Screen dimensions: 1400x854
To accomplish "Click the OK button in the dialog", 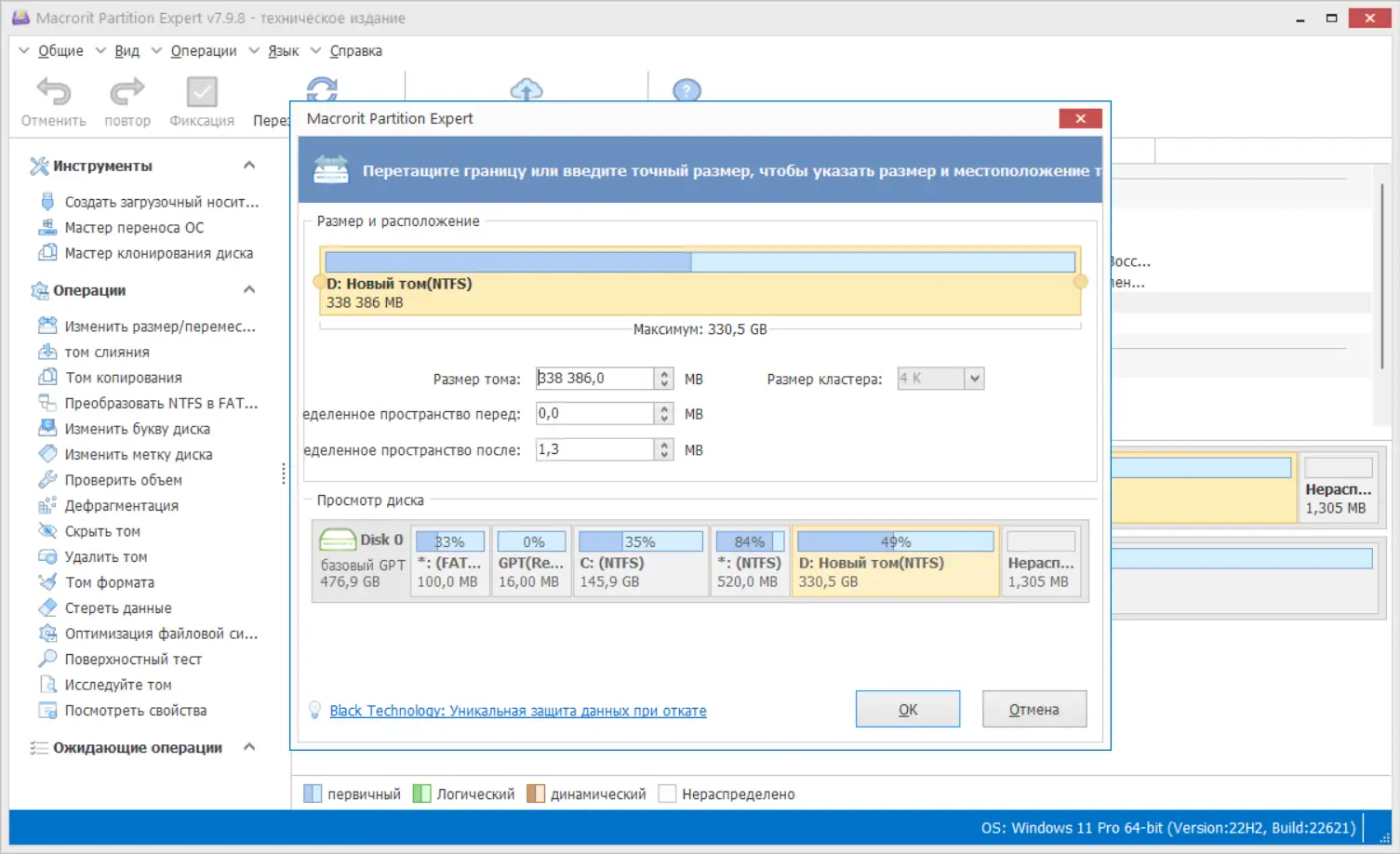I will [x=908, y=709].
